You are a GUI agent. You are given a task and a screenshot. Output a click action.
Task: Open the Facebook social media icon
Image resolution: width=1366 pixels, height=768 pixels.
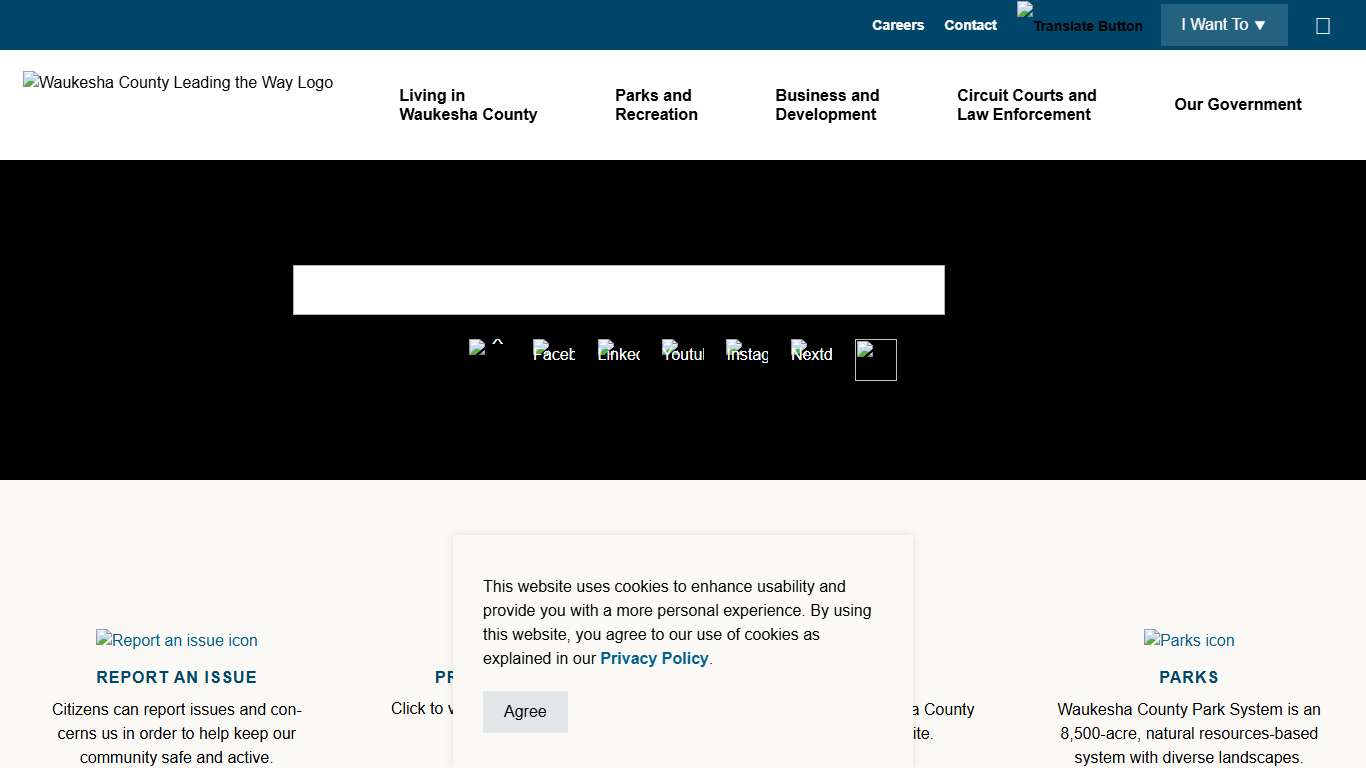pyautogui.click(x=554, y=354)
